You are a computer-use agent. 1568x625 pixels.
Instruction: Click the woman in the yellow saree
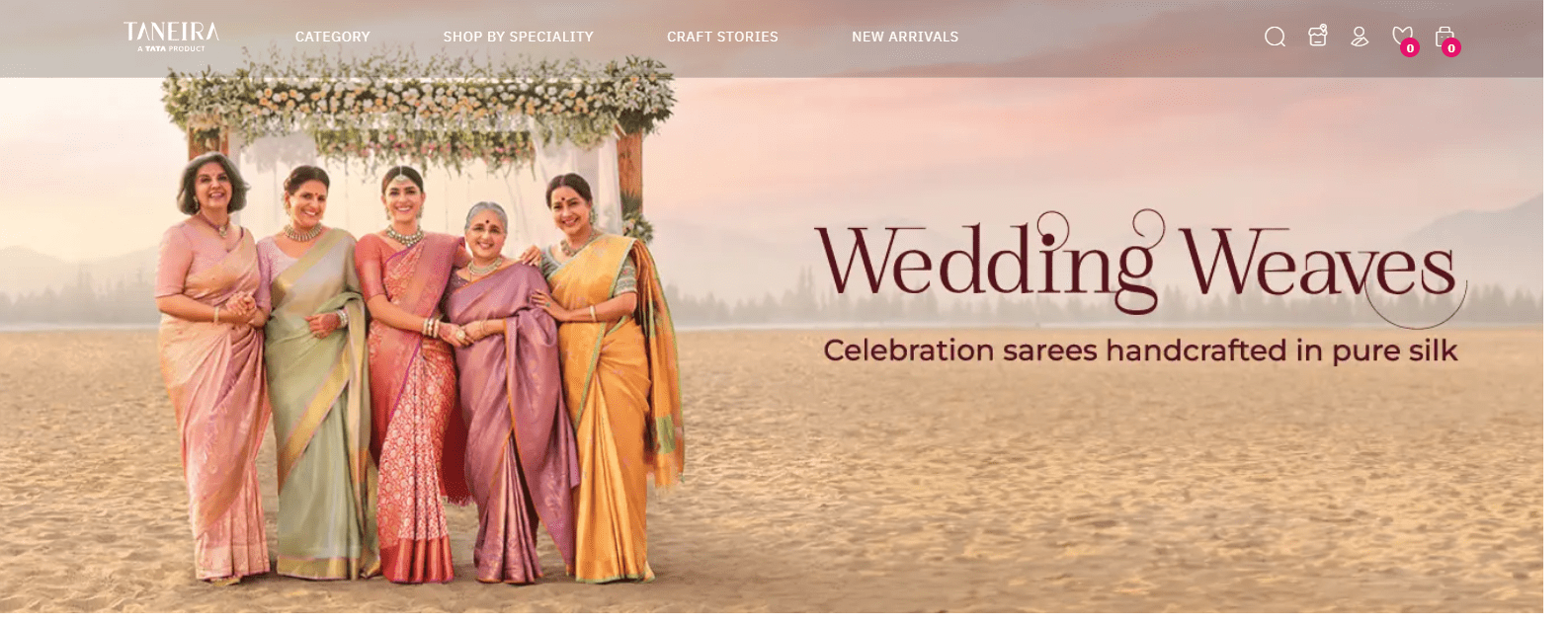[x=610, y=375]
